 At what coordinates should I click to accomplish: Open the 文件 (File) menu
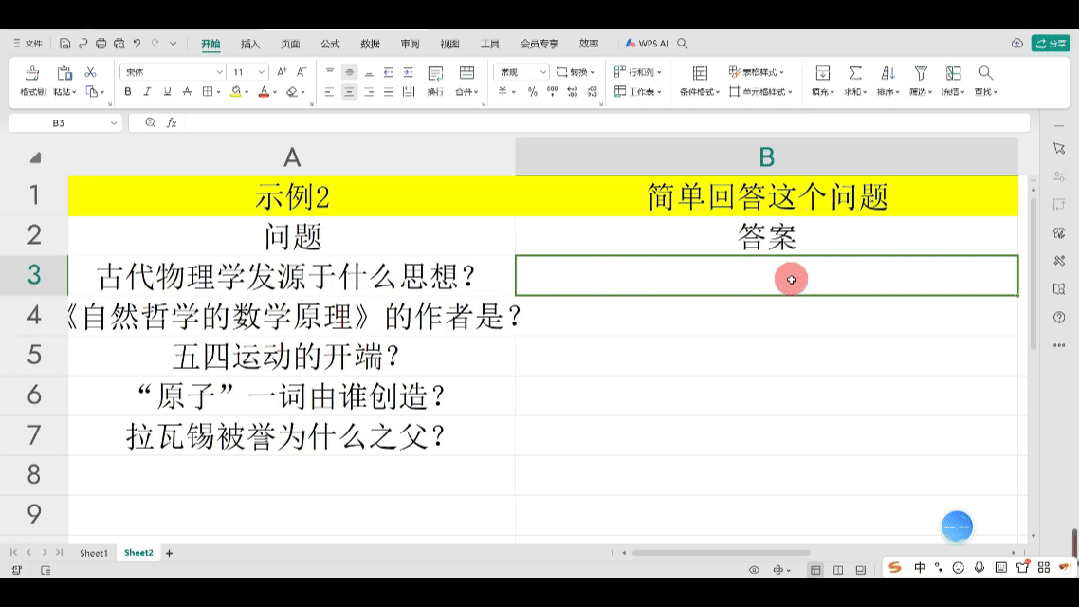pyautogui.click(x=28, y=43)
